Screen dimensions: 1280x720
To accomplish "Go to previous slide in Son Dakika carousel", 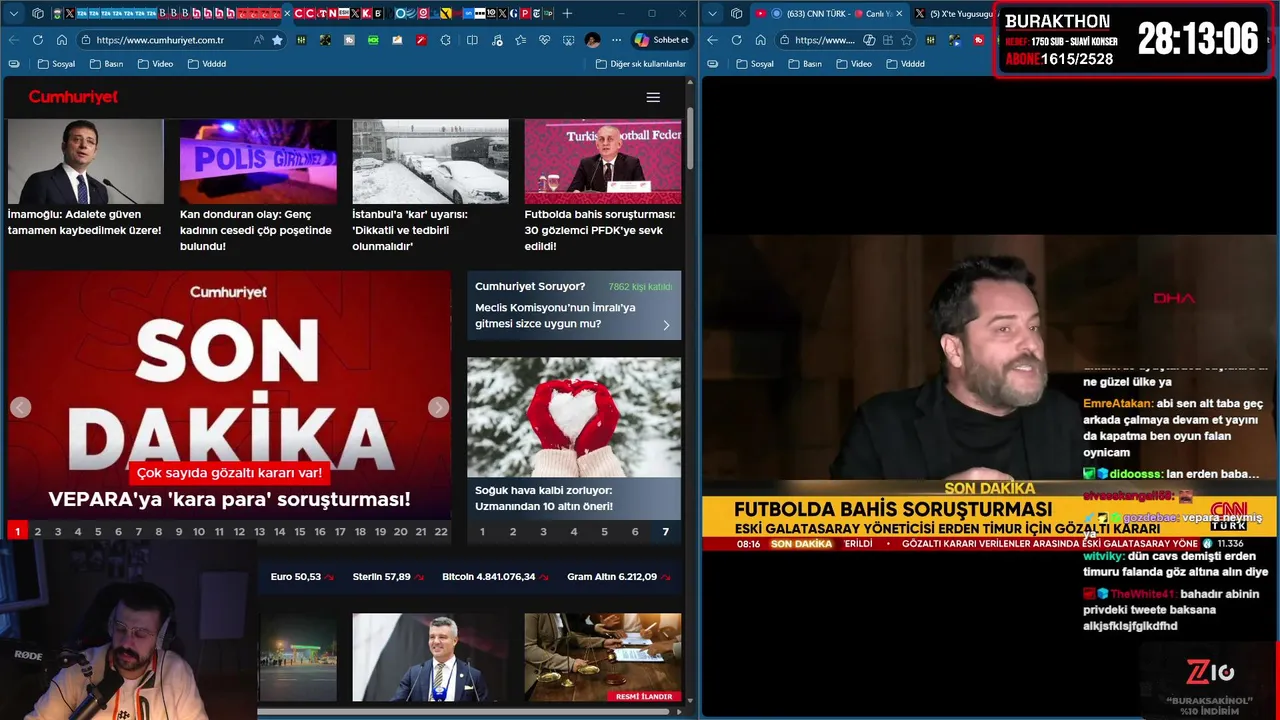I will point(20,407).
